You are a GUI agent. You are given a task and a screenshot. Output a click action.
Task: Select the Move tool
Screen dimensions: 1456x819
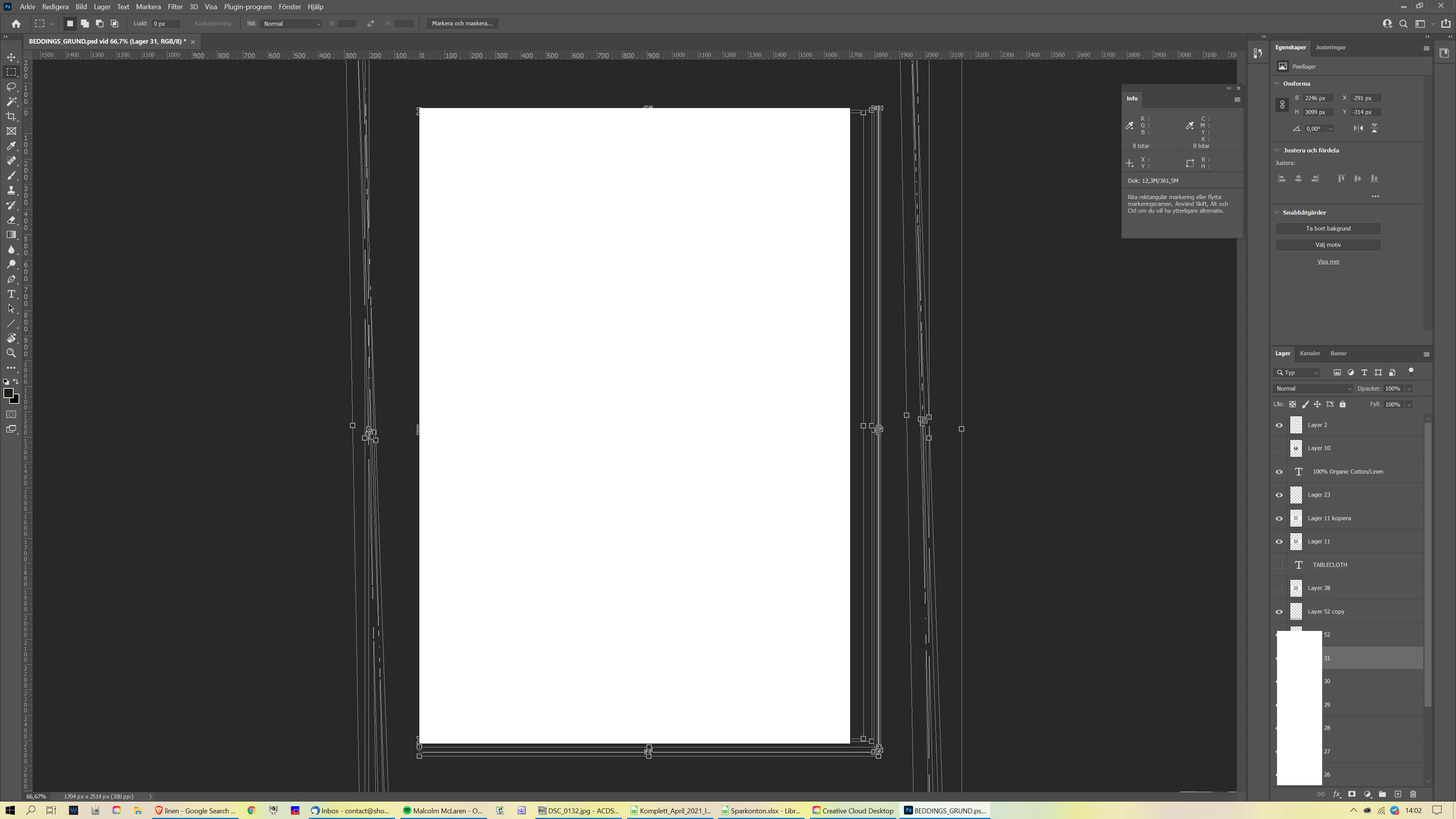pos(11,57)
